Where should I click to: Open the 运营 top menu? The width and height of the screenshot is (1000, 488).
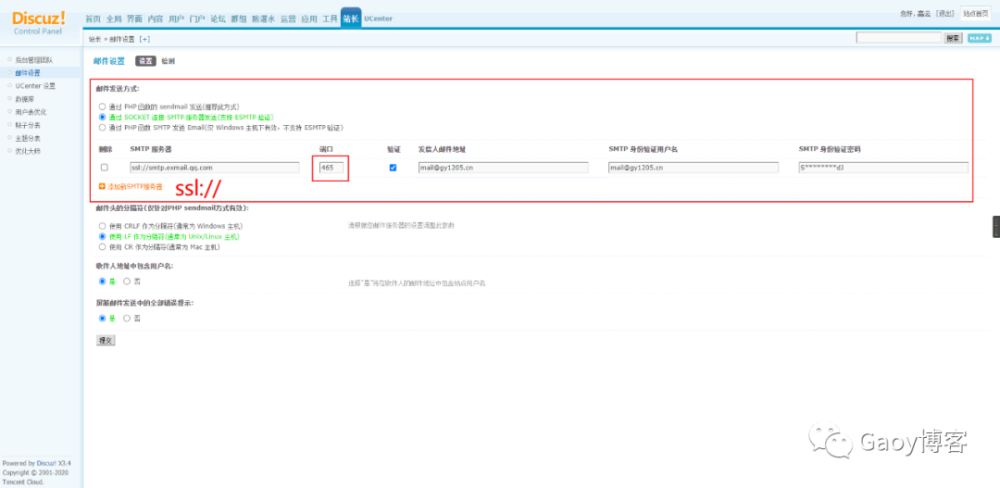click(288, 19)
